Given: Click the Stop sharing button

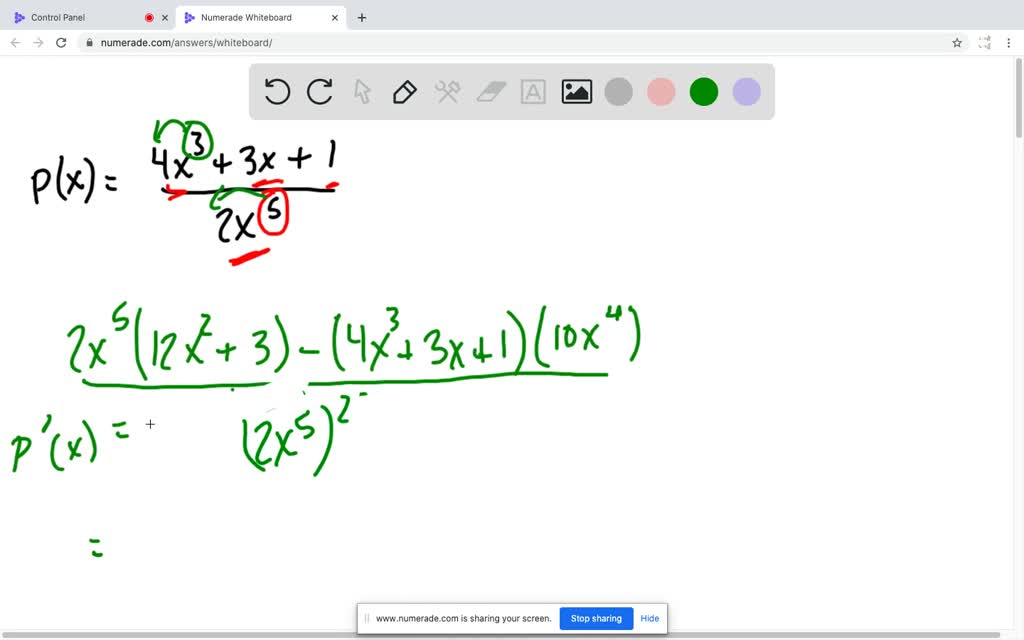Looking at the screenshot, I should click(596, 618).
